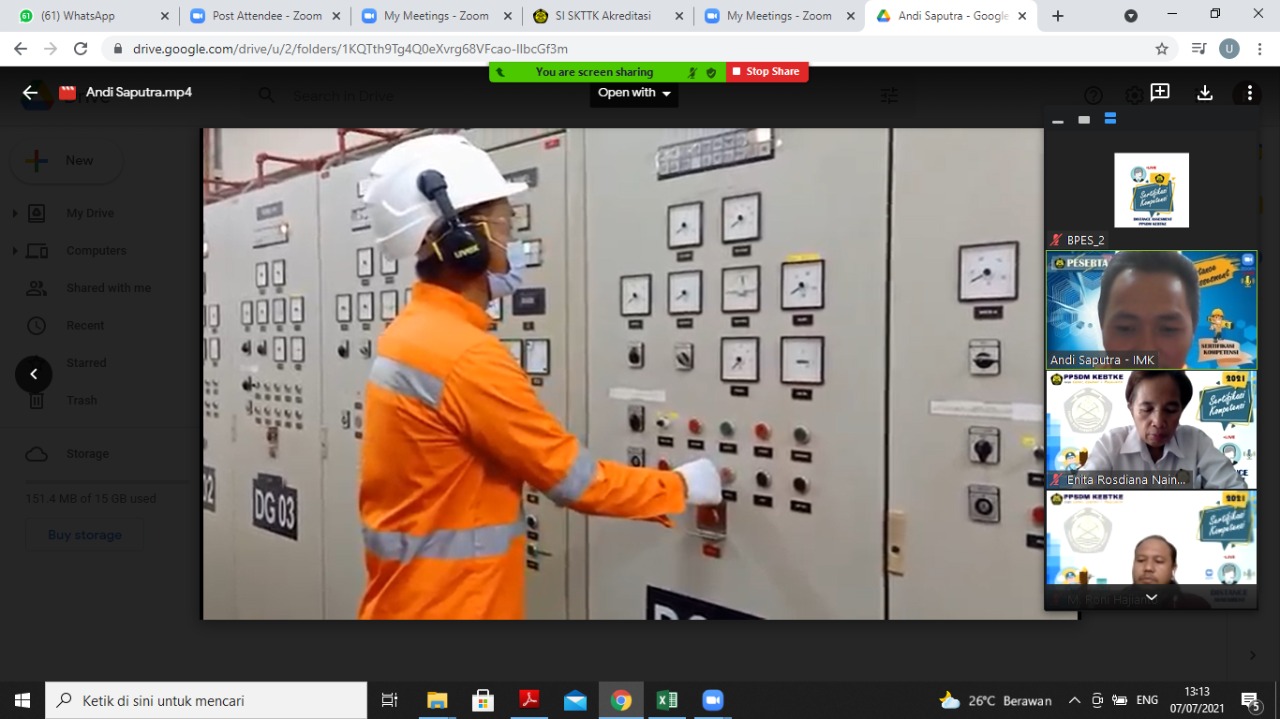Open the 'Open with' dropdown
1280x719 pixels.
634,93
